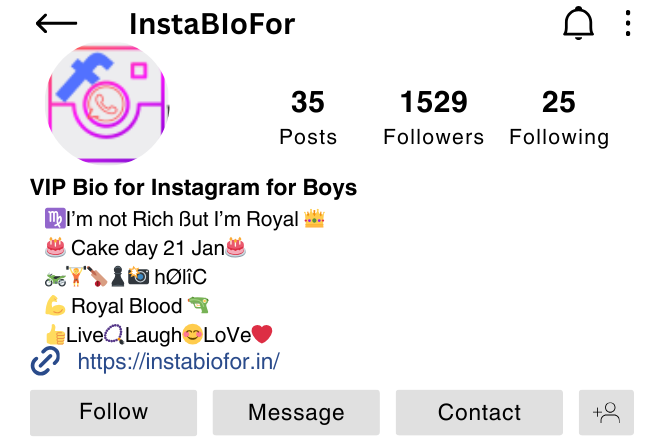Open the three-dot options menu
This screenshot has width=670, height=446.
627,23
